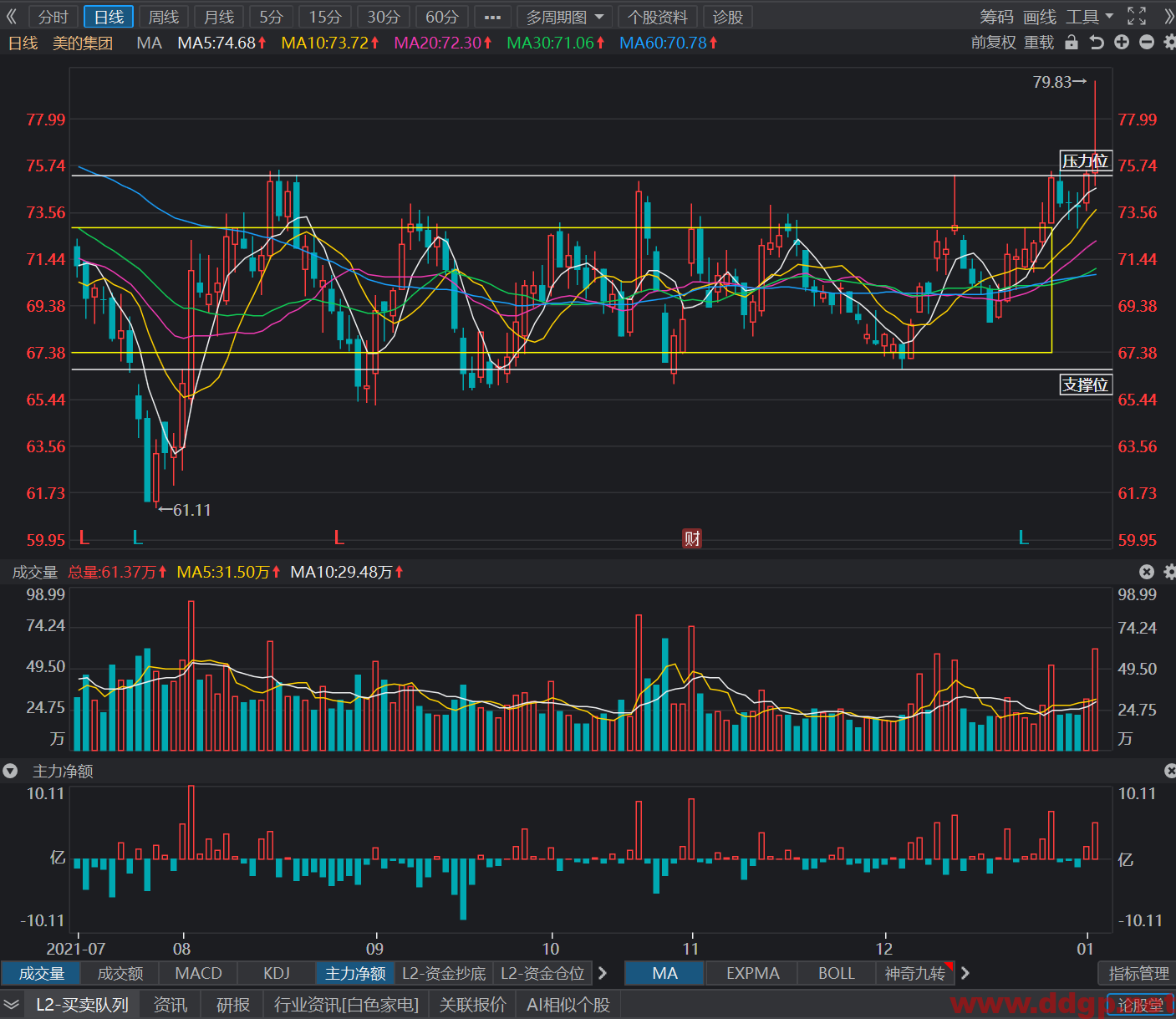Screen dimensions: 1176x1019
Task: Collapse left panel with double-chevron icon
Action: point(12,17)
